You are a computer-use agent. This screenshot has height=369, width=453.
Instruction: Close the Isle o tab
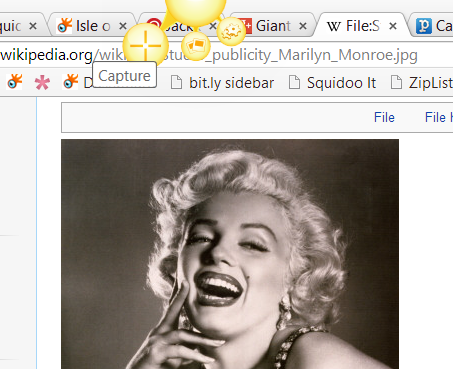tap(123, 26)
